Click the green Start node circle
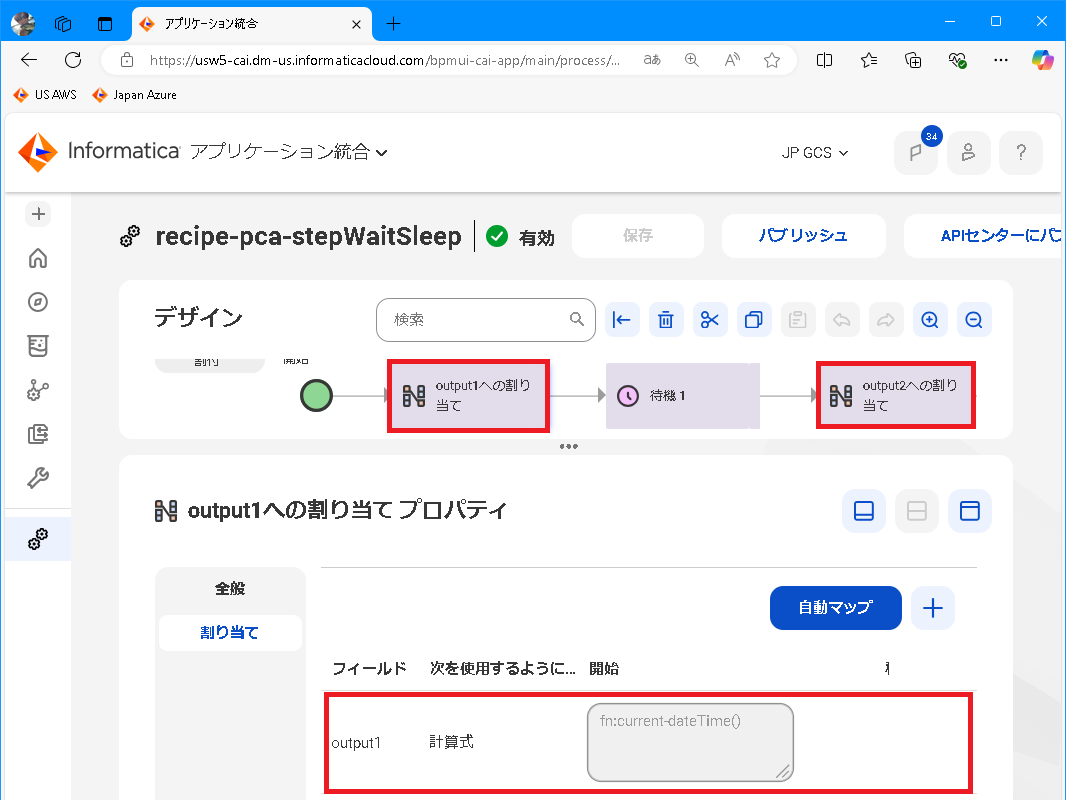Screen dimensions: 1066x800 click(x=316, y=396)
